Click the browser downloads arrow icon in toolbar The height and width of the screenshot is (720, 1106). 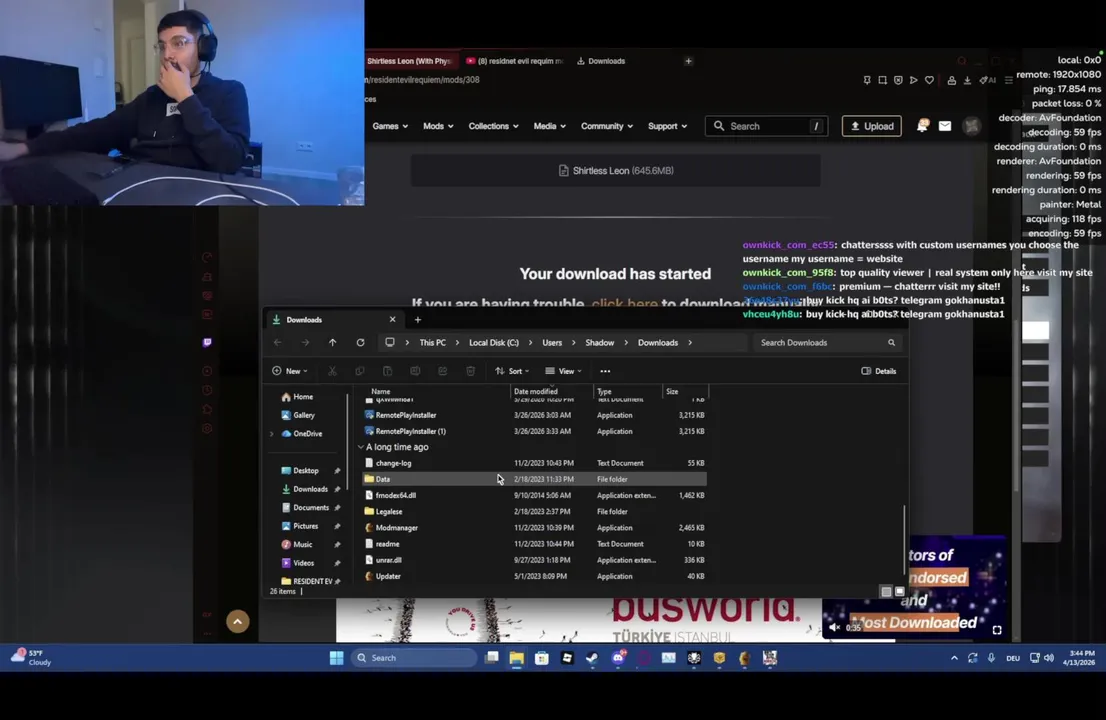967,80
